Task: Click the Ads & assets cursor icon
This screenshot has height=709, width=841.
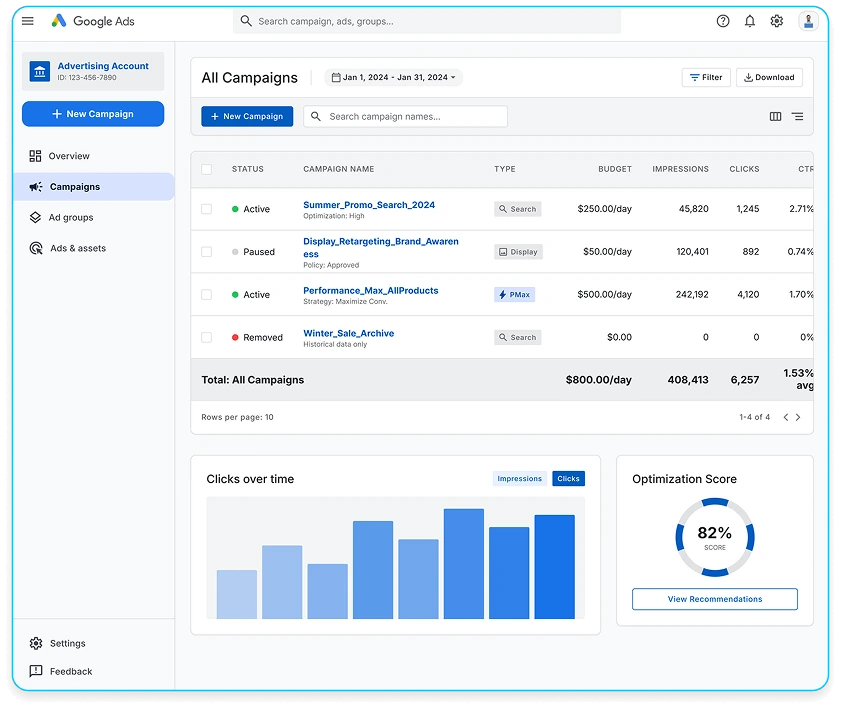Action: (x=36, y=248)
